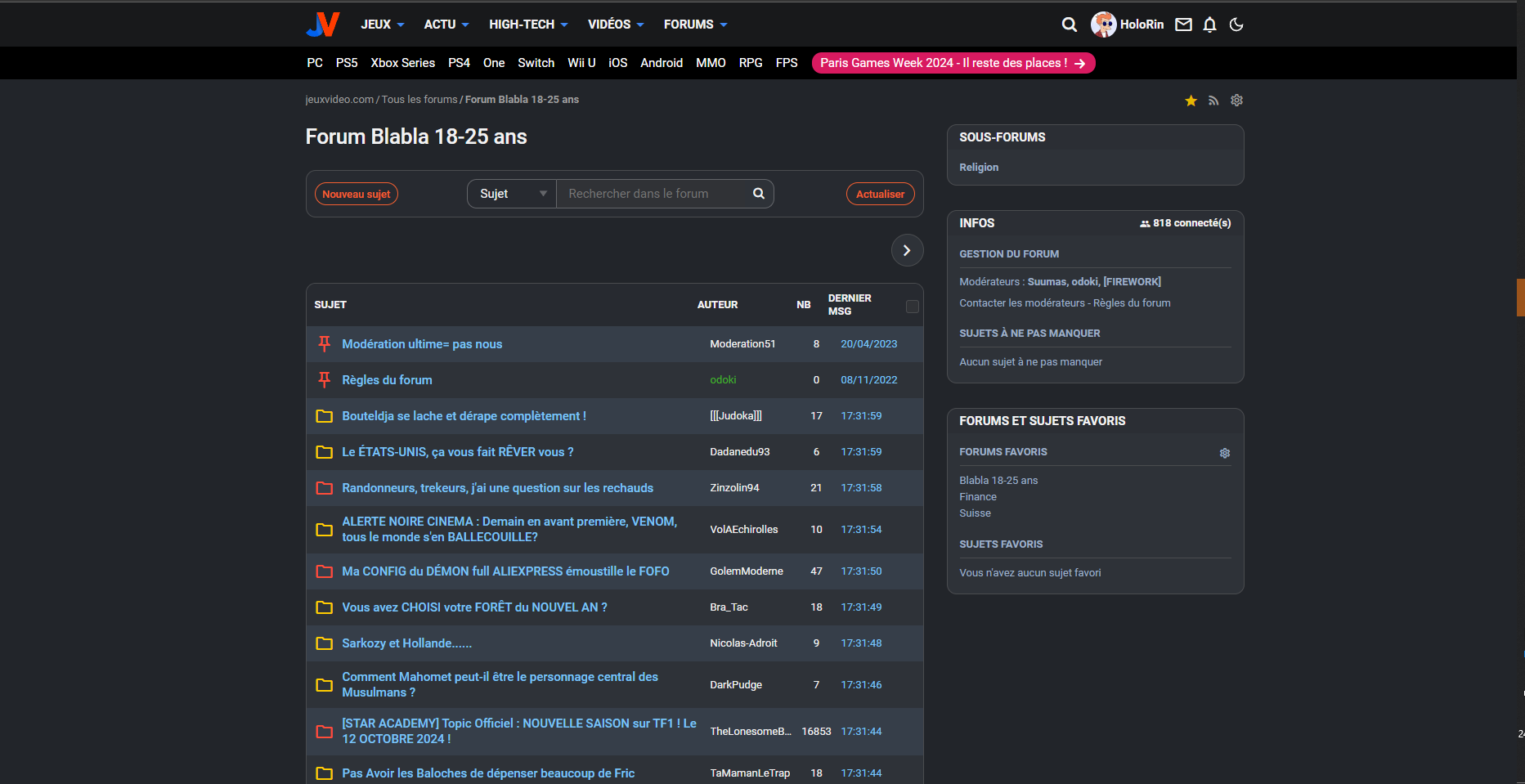
Task: Click the Nouveau sujet button
Action: (x=356, y=194)
